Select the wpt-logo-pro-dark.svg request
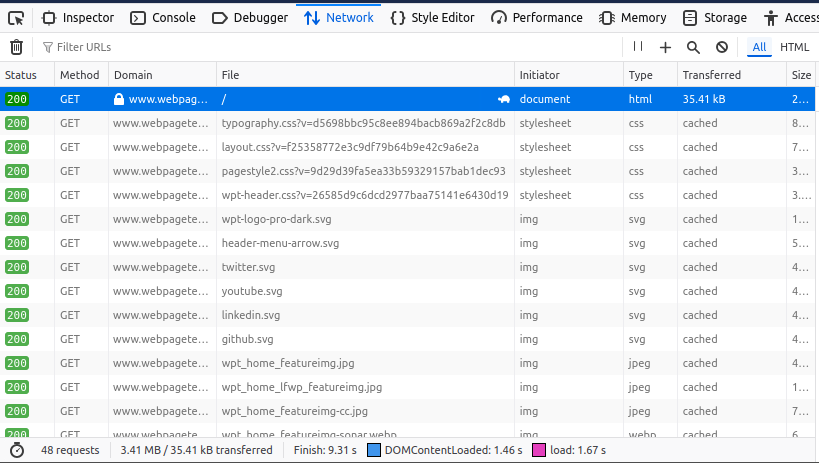Viewport: 819px width, 463px height. (407, 219)
